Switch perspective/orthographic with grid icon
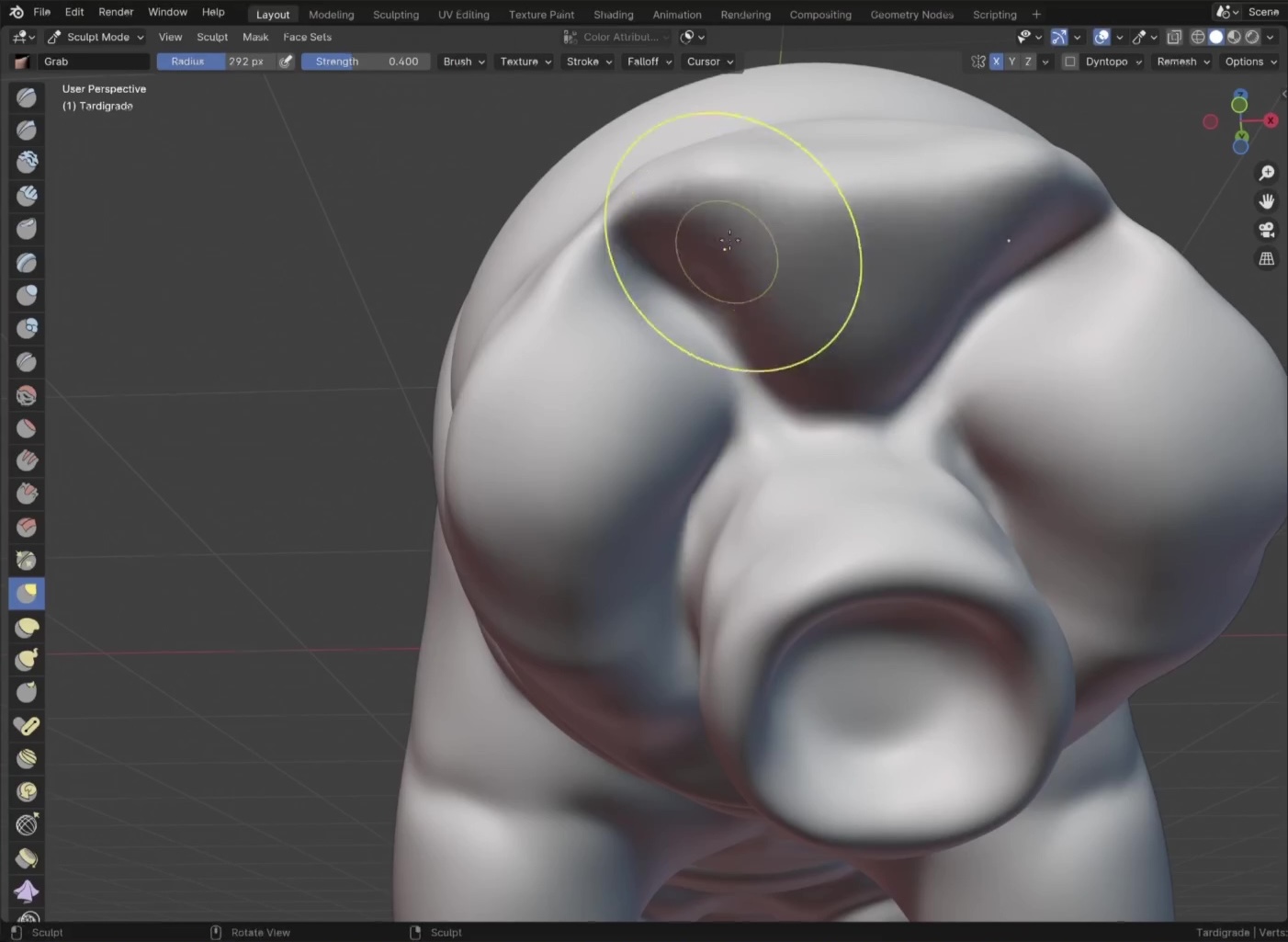Screen dimensions: 1288x942 tap(1267, 259)
